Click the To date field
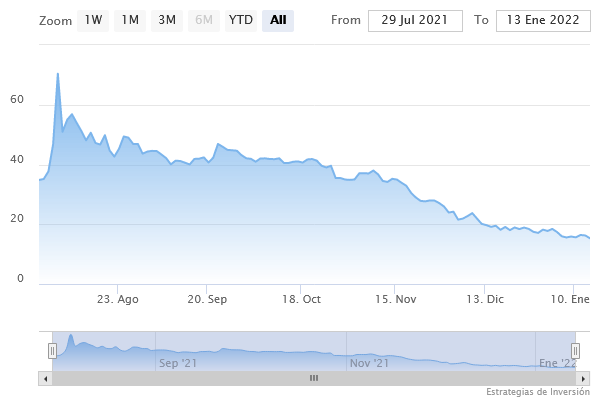The height and width of the screenshot is (400, 600). click(543, 21)
